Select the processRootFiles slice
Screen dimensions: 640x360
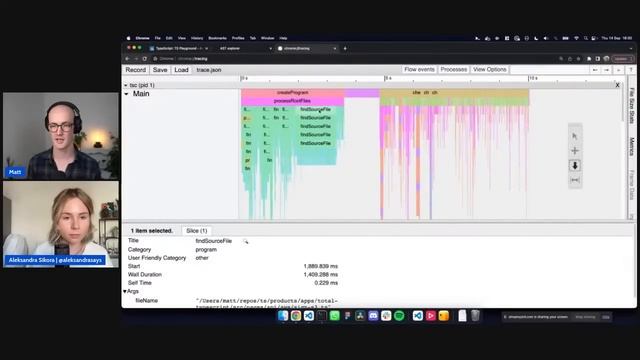point(293,101)
